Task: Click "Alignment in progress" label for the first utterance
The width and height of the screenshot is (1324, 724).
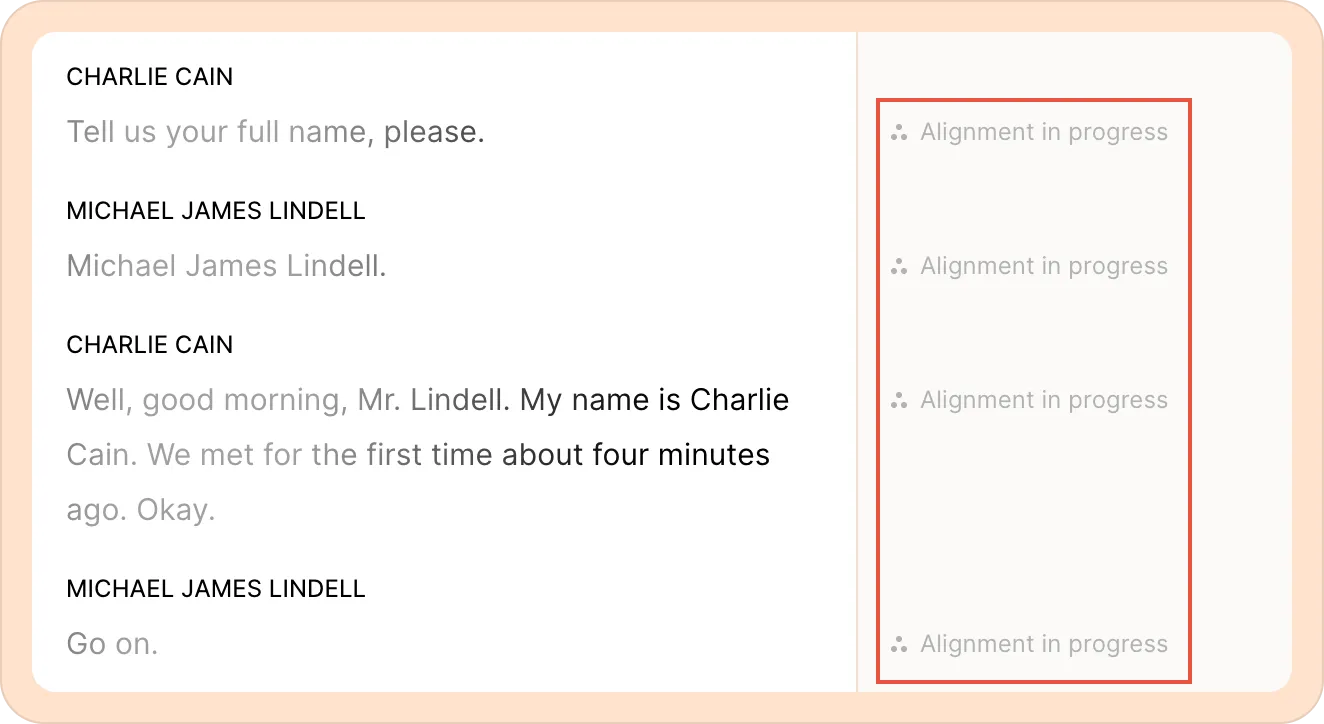Action: 1044,132
